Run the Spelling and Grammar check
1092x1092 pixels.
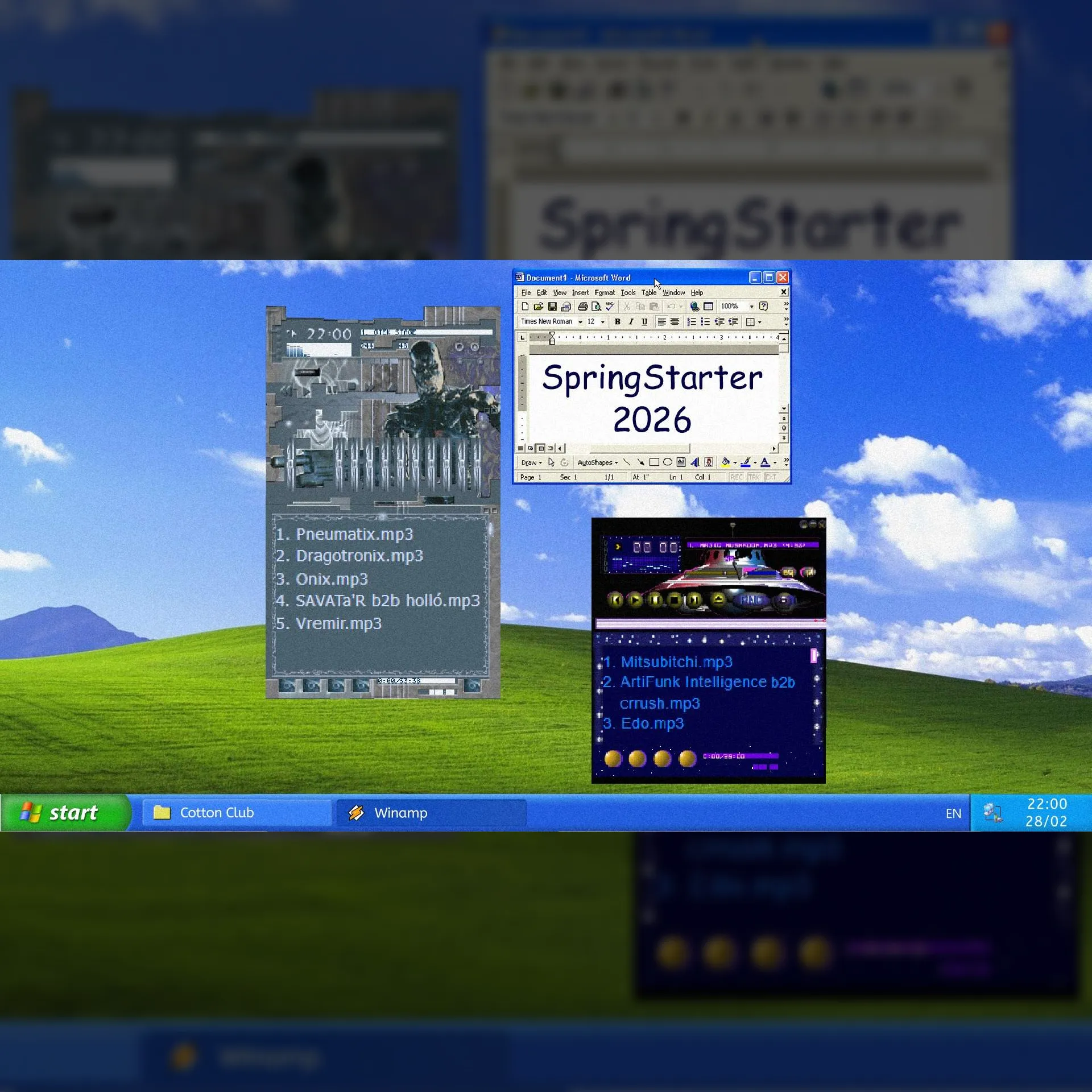click(609, 307)
